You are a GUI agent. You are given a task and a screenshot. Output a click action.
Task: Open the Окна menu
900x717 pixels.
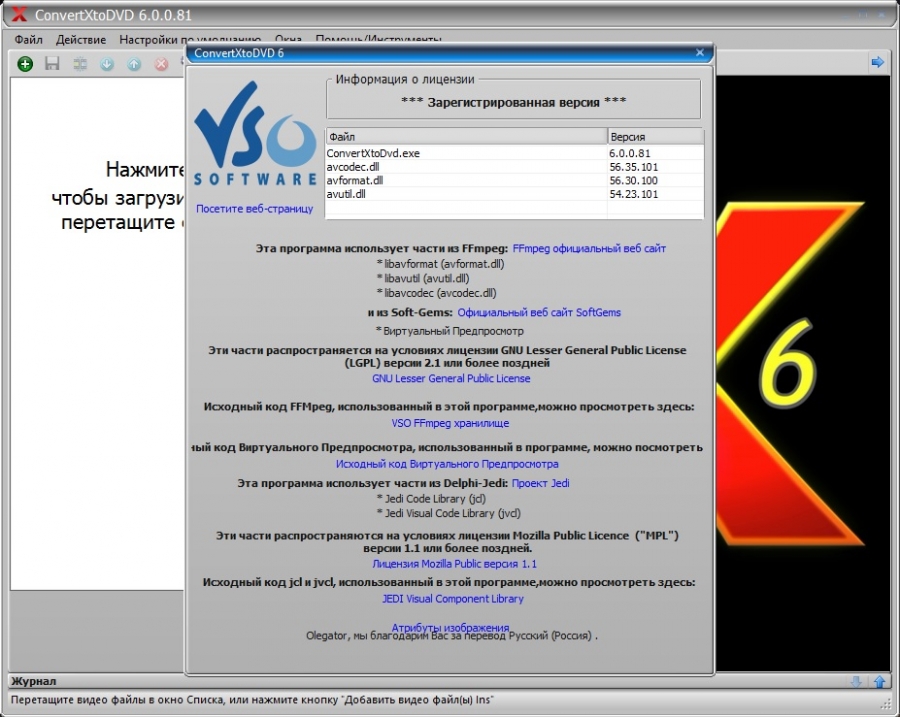[x=288, y=40]
